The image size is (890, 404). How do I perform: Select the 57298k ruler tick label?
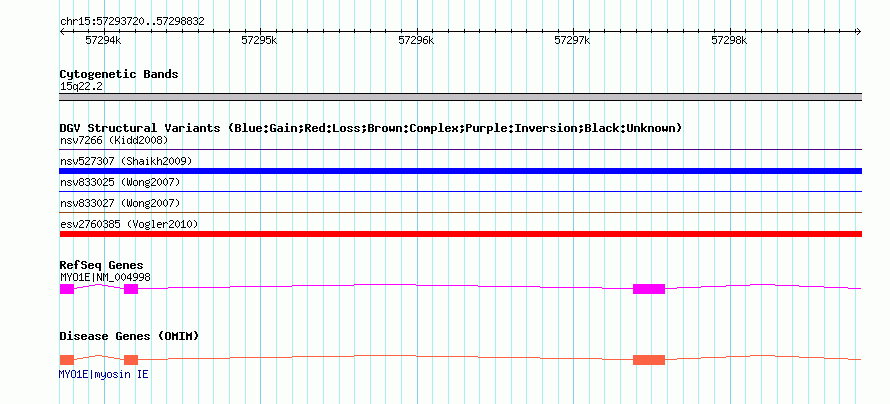pyautogui.click(x=729, y=40)
